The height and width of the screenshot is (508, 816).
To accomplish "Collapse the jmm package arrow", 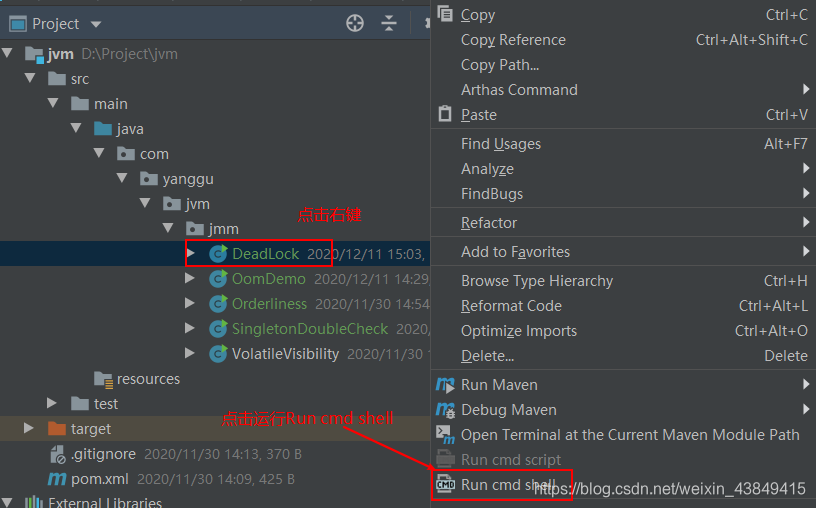I will pyautogui.click(x=168, y=227).
